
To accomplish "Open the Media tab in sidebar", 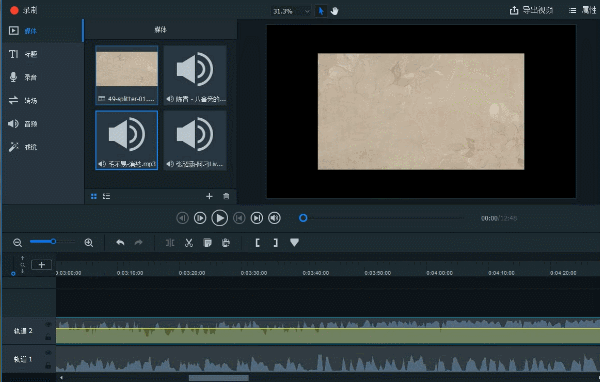I will [x=42, y=31].
